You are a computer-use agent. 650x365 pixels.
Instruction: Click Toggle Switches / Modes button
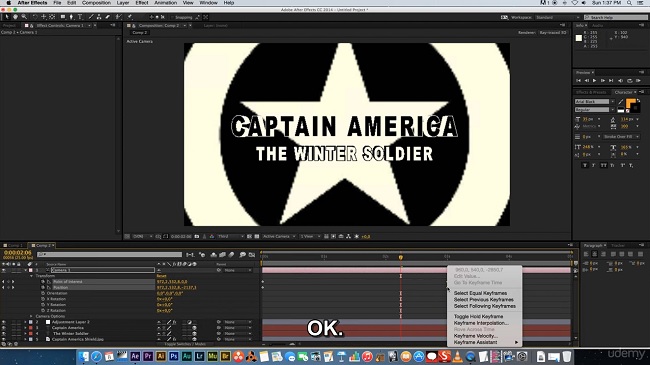185,344
